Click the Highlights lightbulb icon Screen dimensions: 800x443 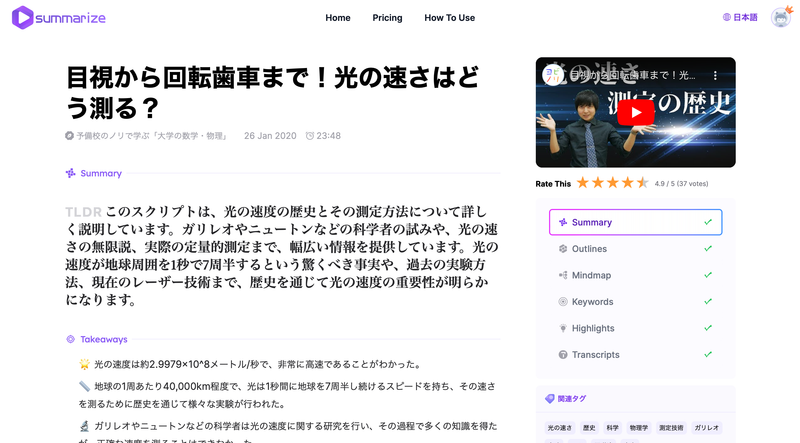563,328
